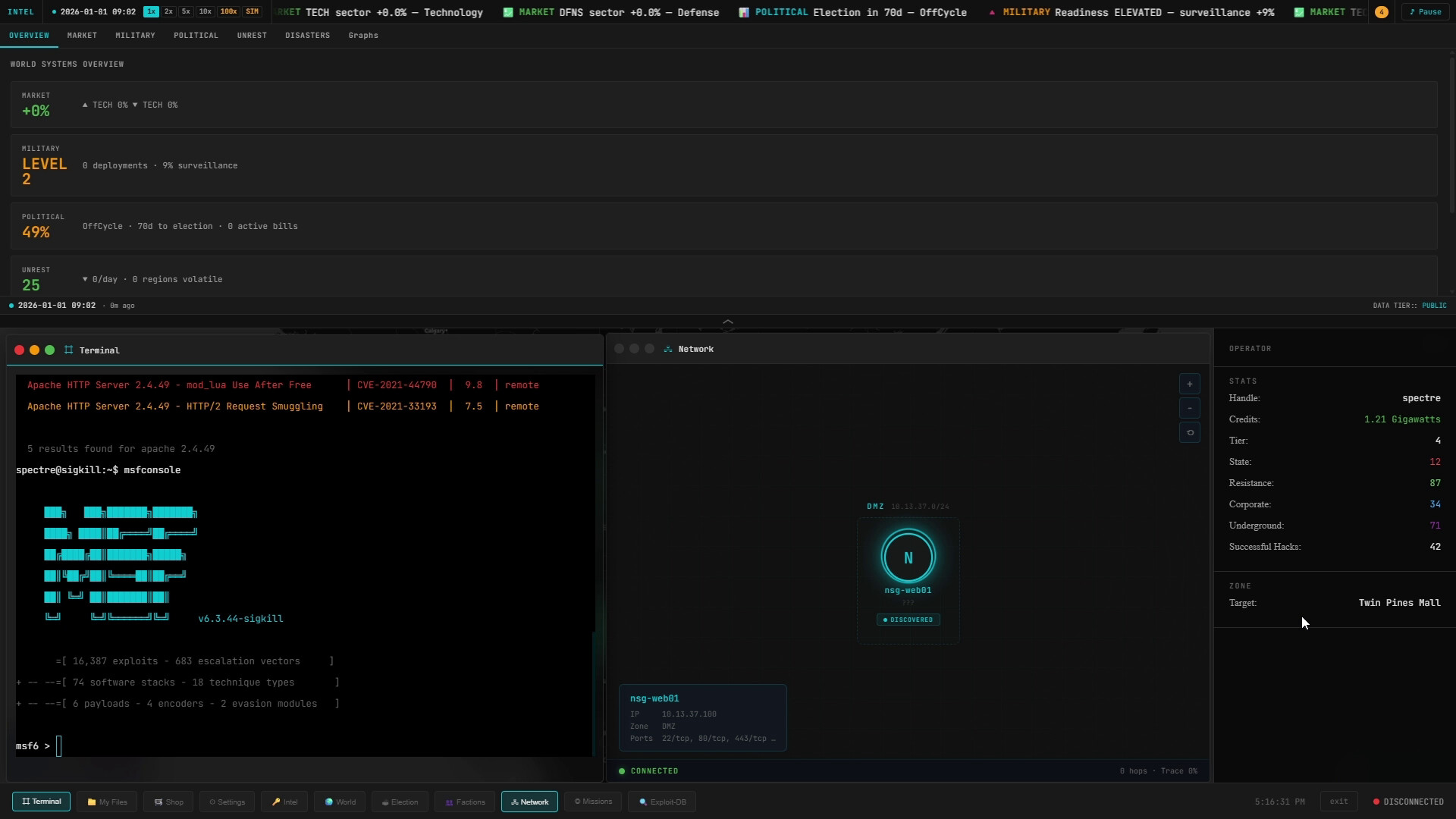Open the MARKET tab in the intel panel
Image resolution: width=1456 pixels, height=819 pixels.
[81, 35]
